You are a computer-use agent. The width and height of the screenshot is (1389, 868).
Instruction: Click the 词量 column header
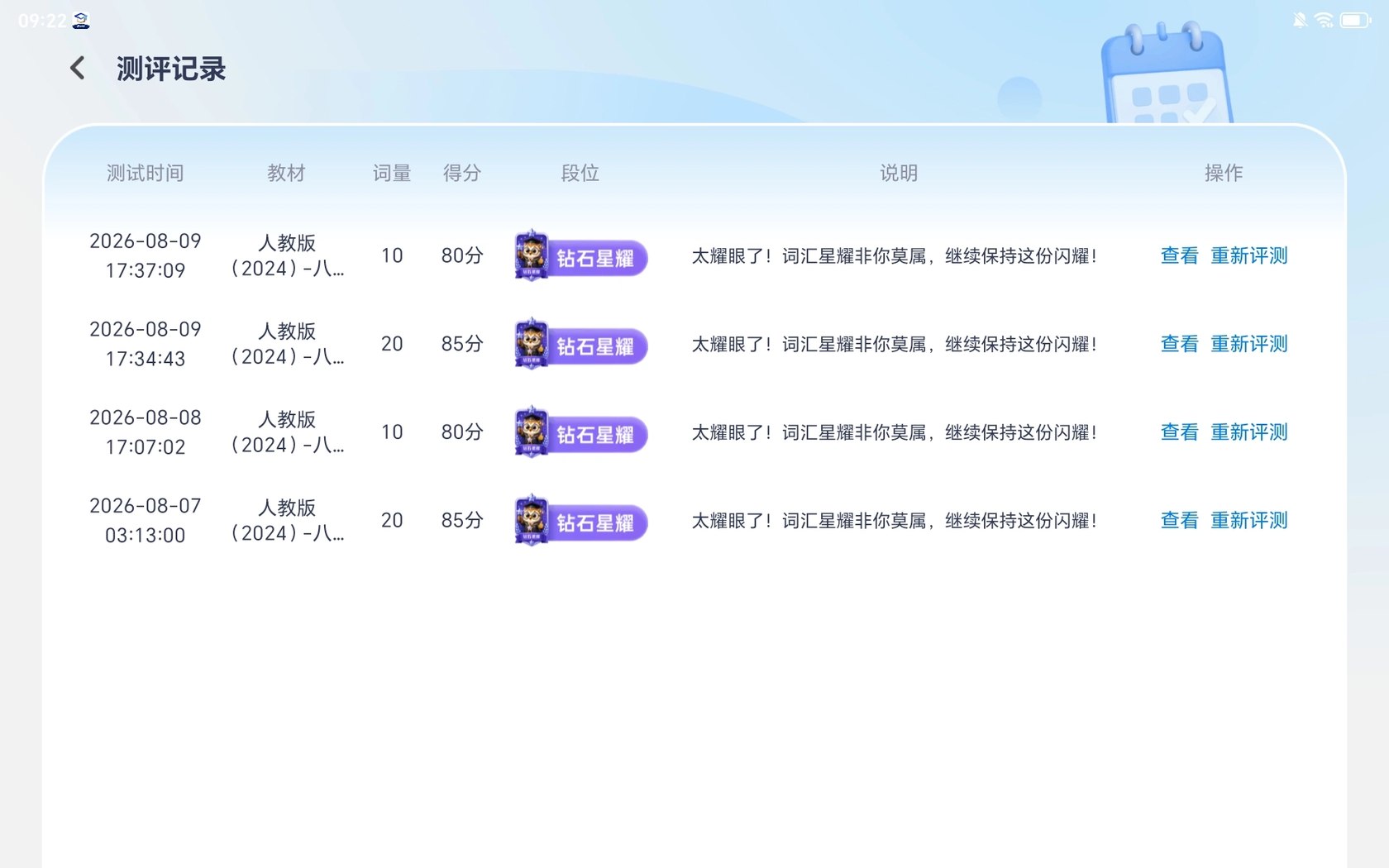pyautogui.click(x=392, y=173)
